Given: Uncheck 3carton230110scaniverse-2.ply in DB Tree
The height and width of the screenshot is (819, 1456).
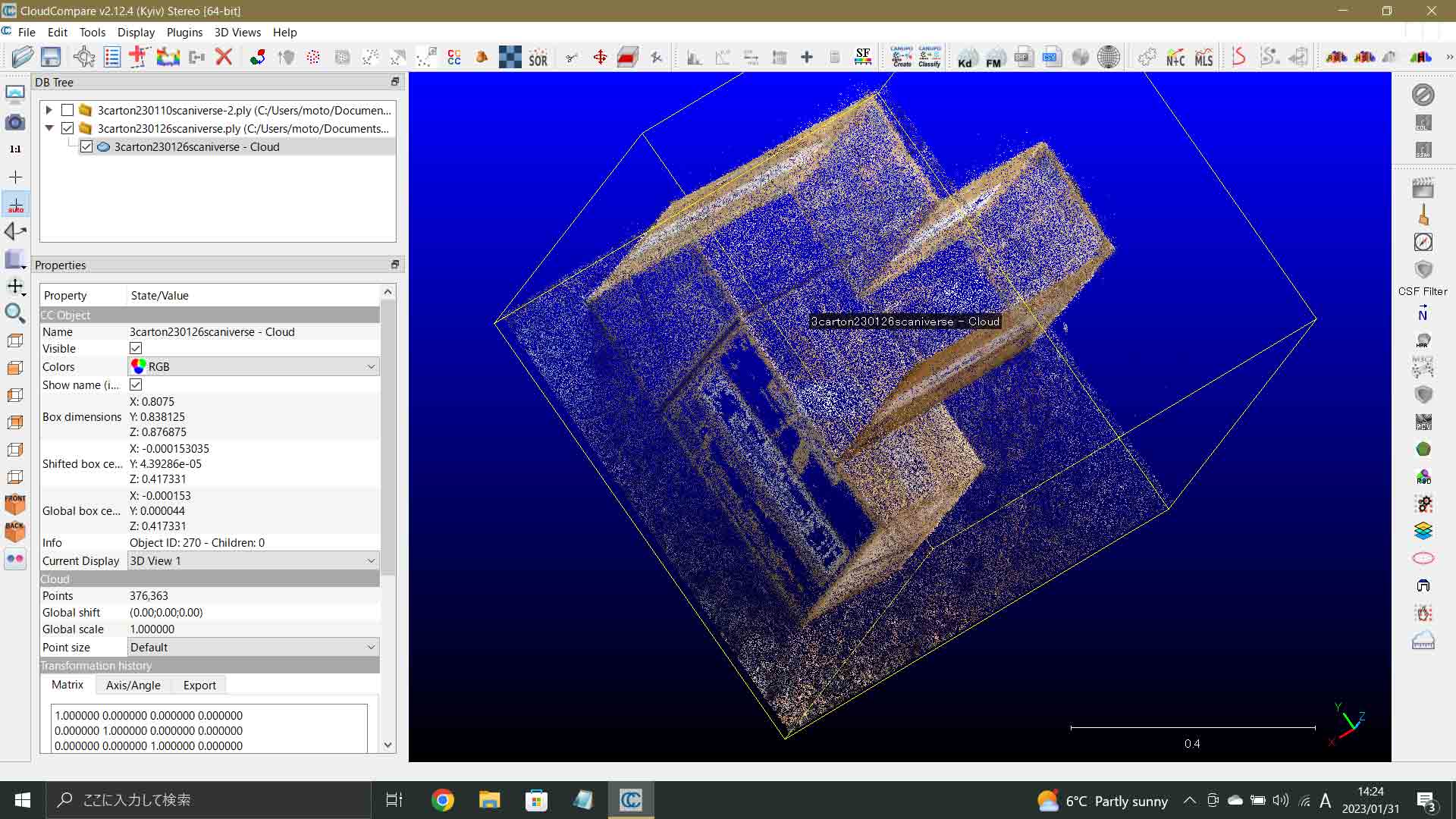Looking at the screenshot, I should point(67,110).
